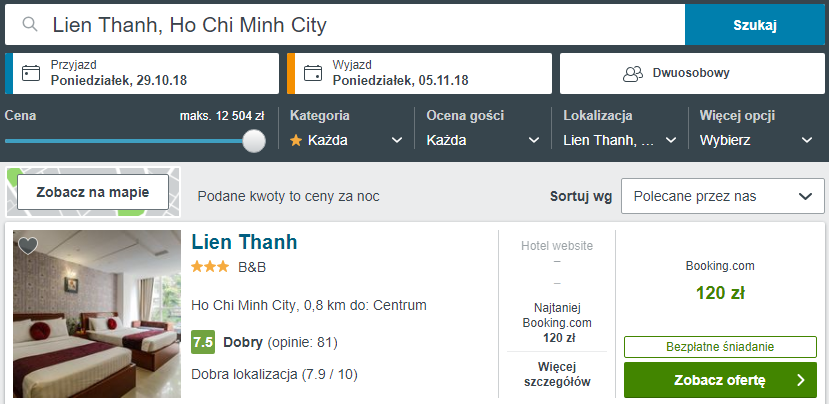Click the B&B accommodation type label
The width and height of the screenshot is (829, 404).
pos(252,268)
